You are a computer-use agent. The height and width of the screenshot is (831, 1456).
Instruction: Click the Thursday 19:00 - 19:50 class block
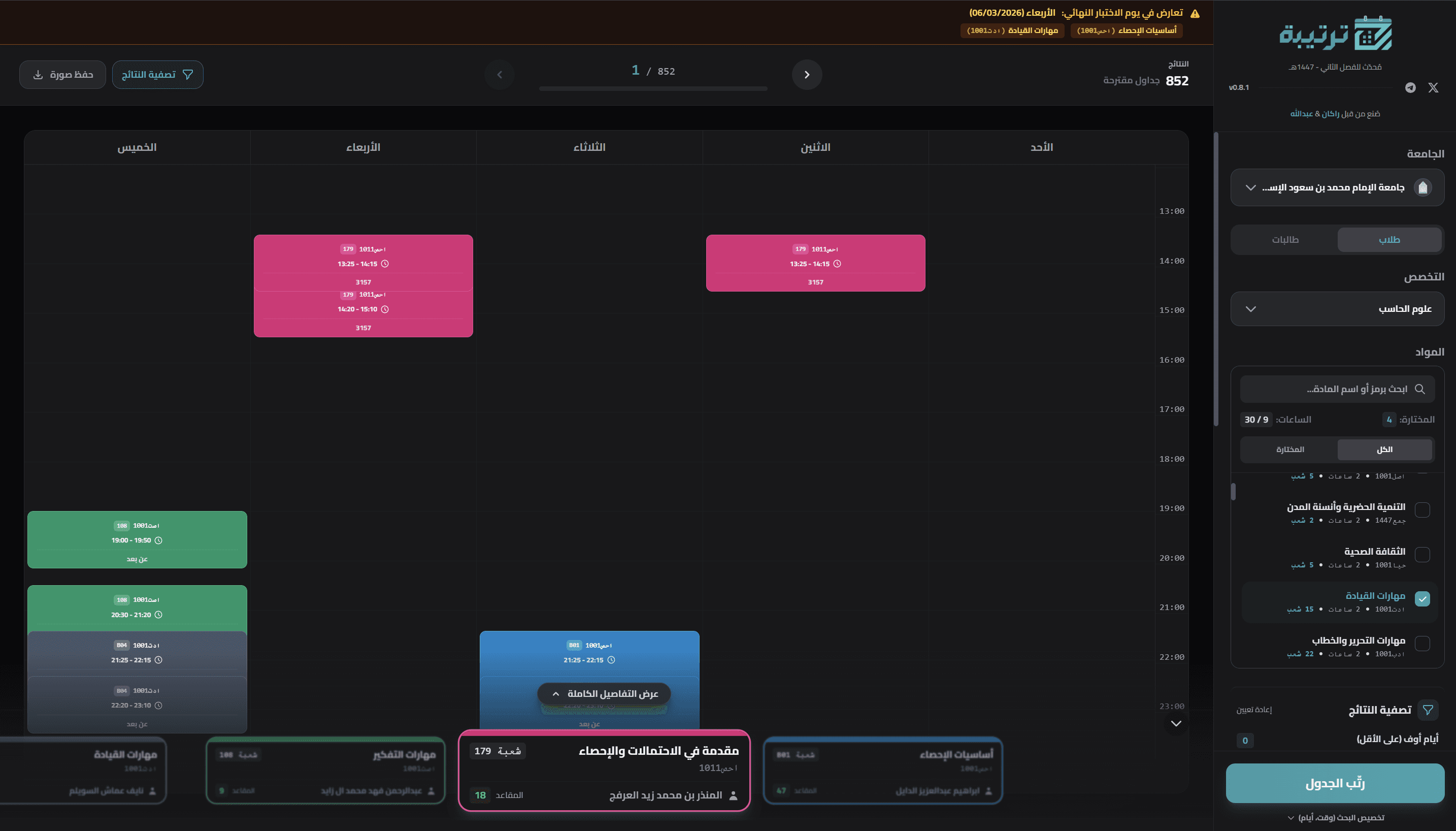pos(138,539)
